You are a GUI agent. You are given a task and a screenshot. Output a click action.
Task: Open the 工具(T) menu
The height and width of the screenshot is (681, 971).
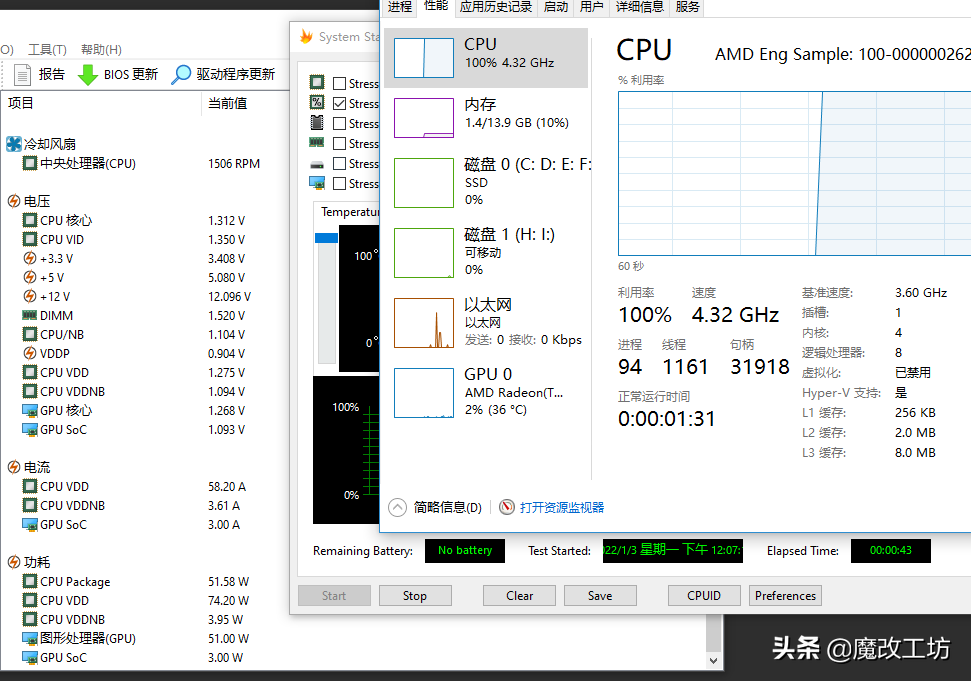[47, 50]
